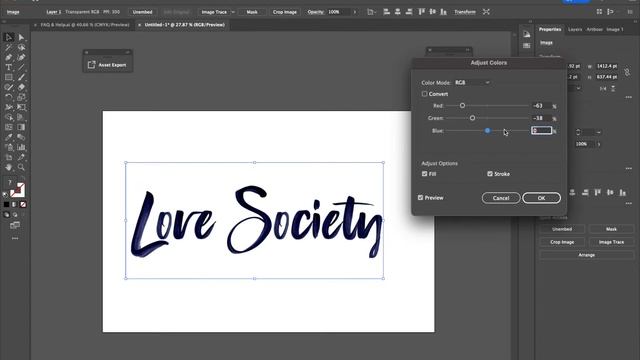This screenshot has height=360, width=640.
Task: Select the Selection tool arrow
Action: 9,38
